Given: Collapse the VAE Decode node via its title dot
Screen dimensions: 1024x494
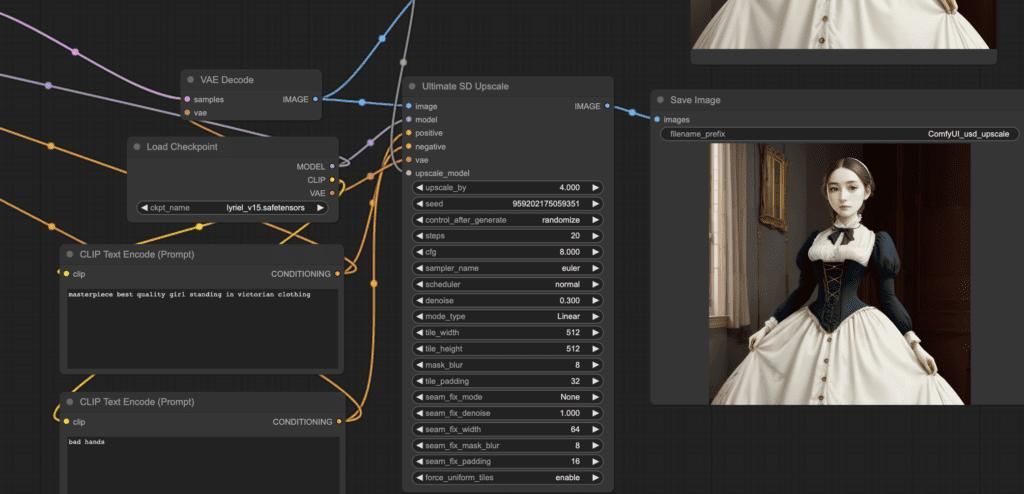Looking at the screenshot, I should pyautogui.click(x=191, y=79).
